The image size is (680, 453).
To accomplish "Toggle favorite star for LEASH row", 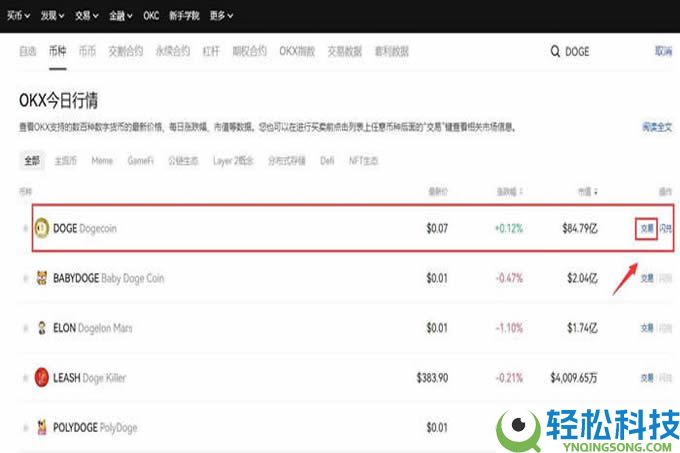I will click(x=25, y=378).
